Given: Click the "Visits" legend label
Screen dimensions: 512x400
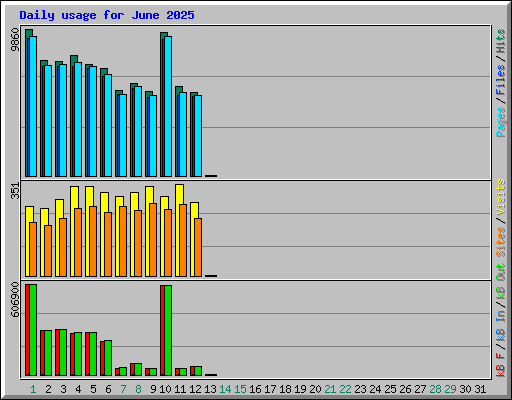Looking at the screenshot, I should (x=501, y=197).
